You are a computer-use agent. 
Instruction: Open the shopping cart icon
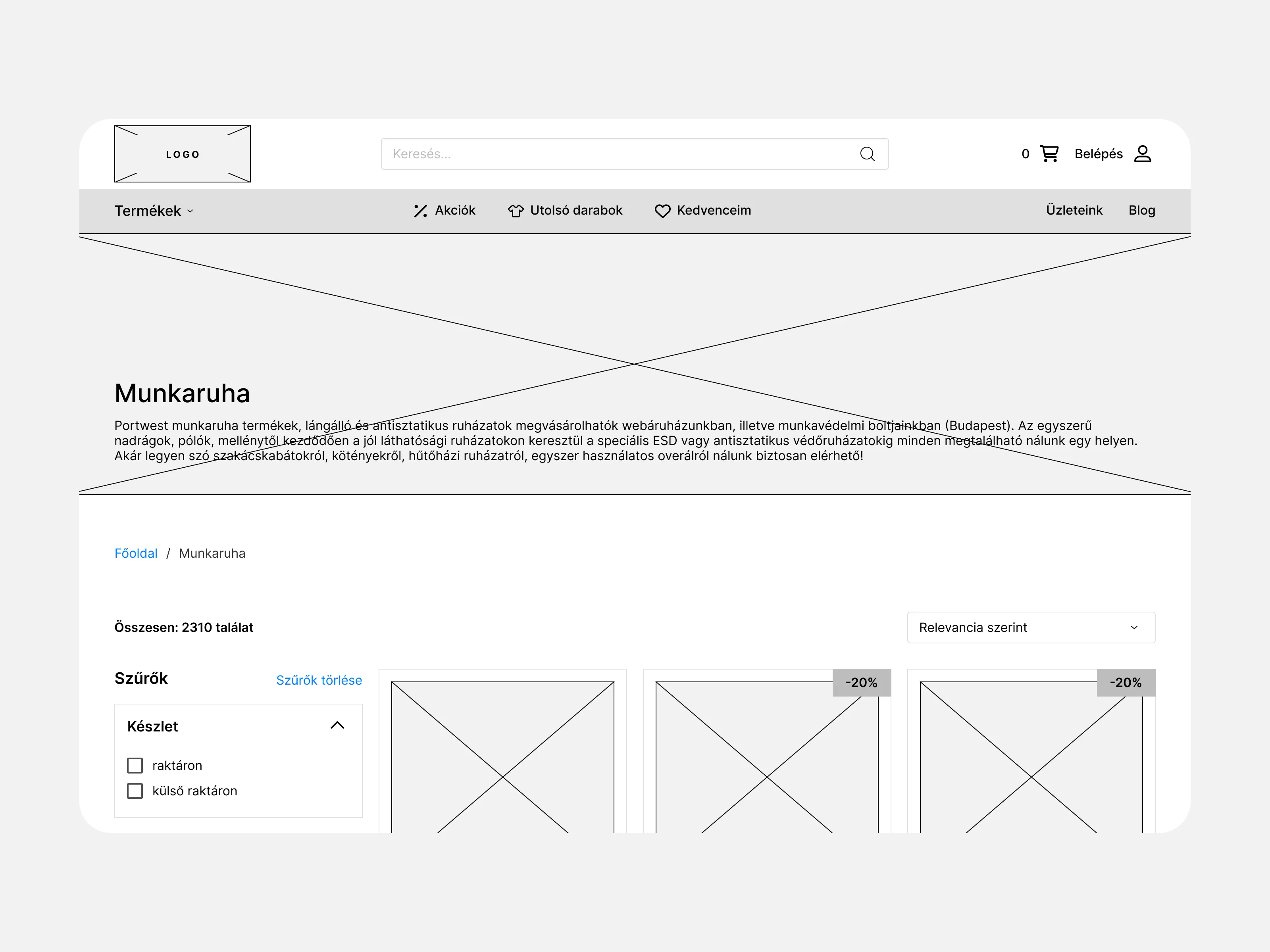(x=1049, y=154)
